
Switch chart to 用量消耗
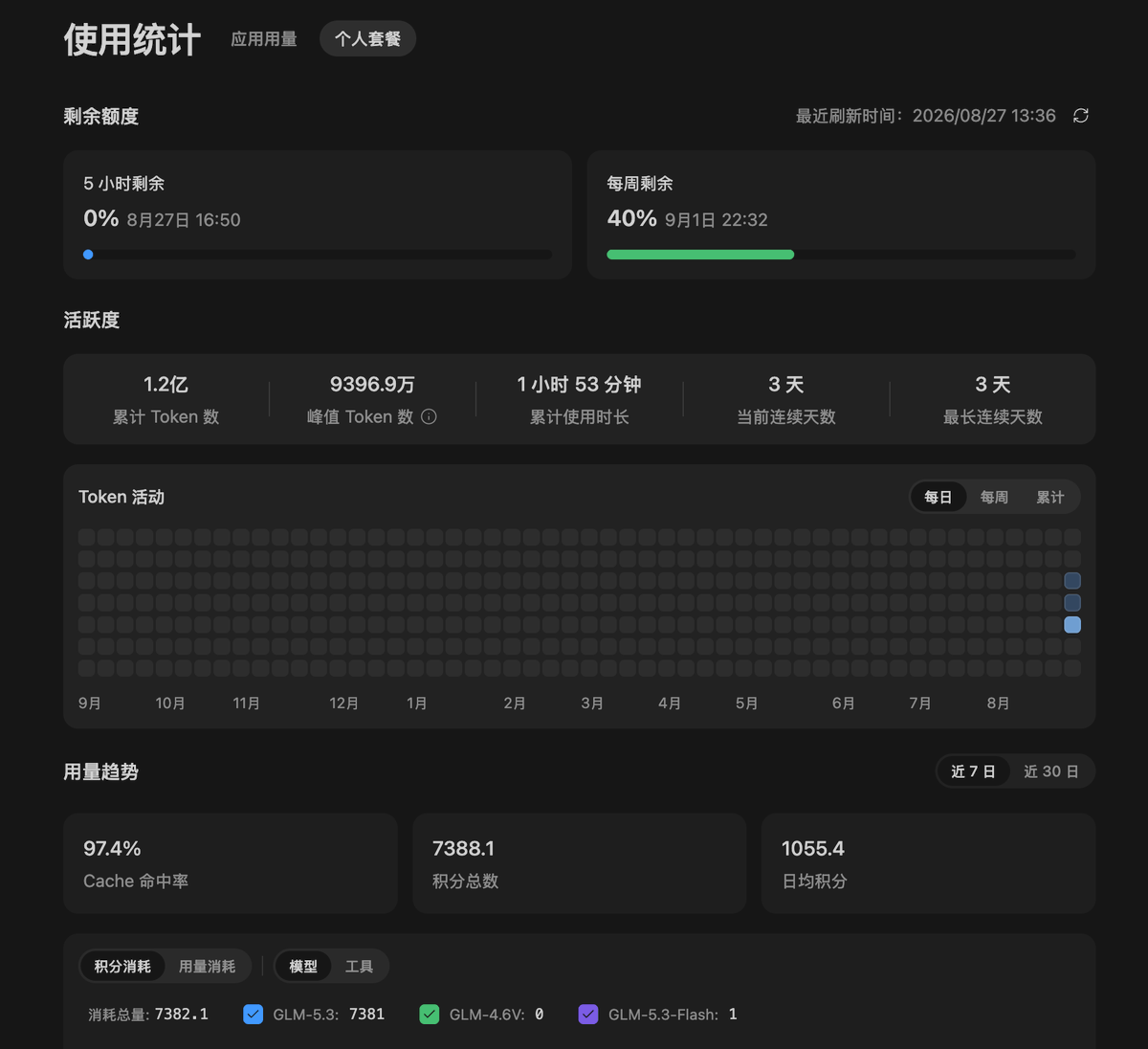207,967
